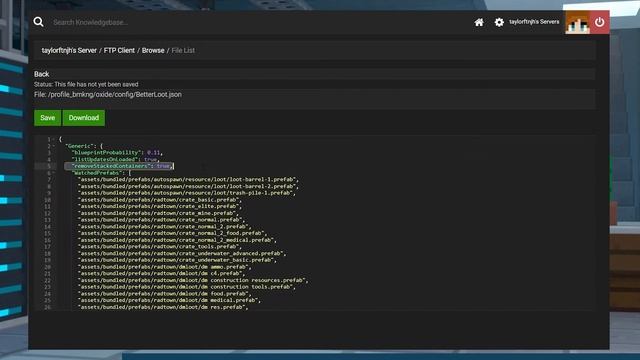Viewport: 640px width, 360px height.
Task: Click the crate_underwater_basic.prefab line
Action: point(177,260)
